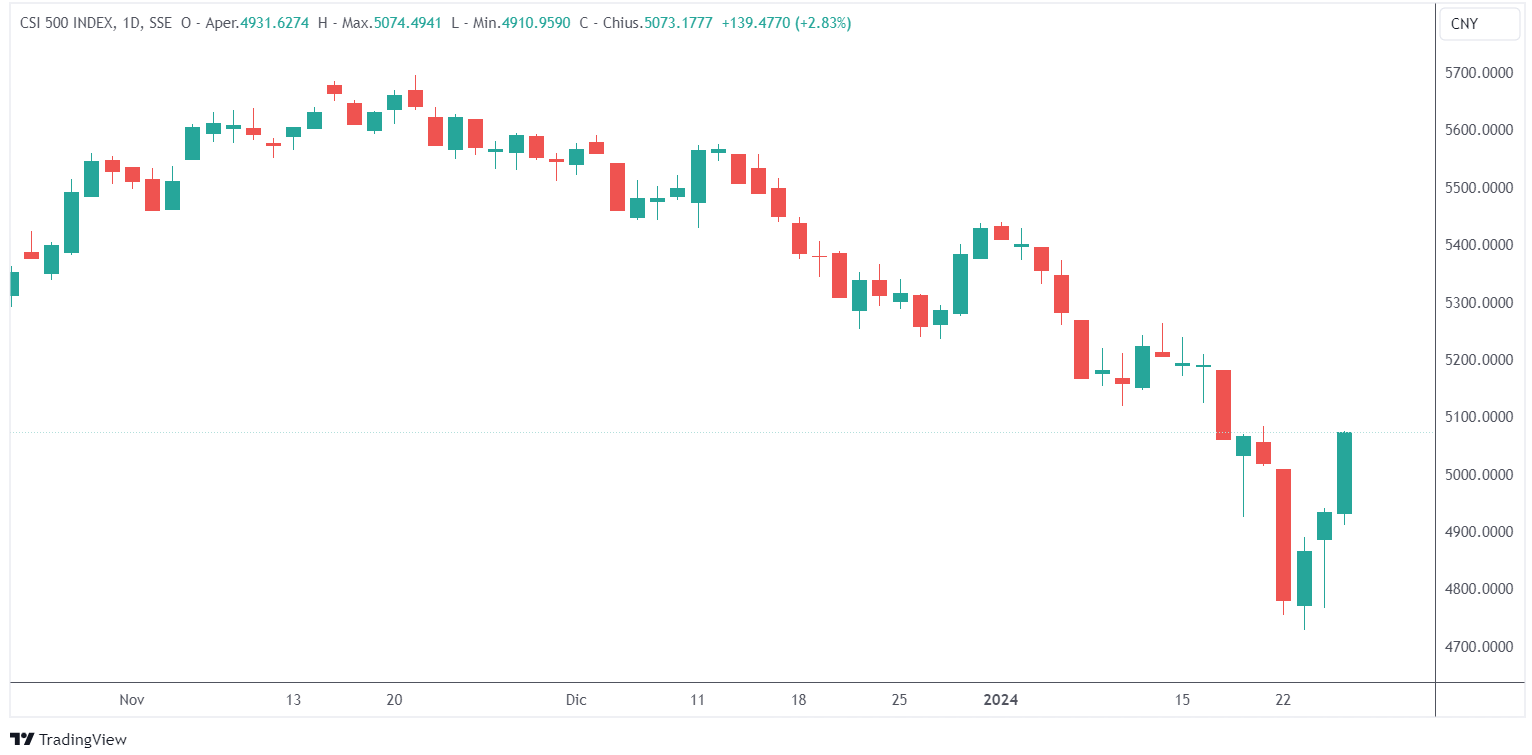
Task: Click the CSI 500 INDEX symbol title
Action: (x=67, y=23)
